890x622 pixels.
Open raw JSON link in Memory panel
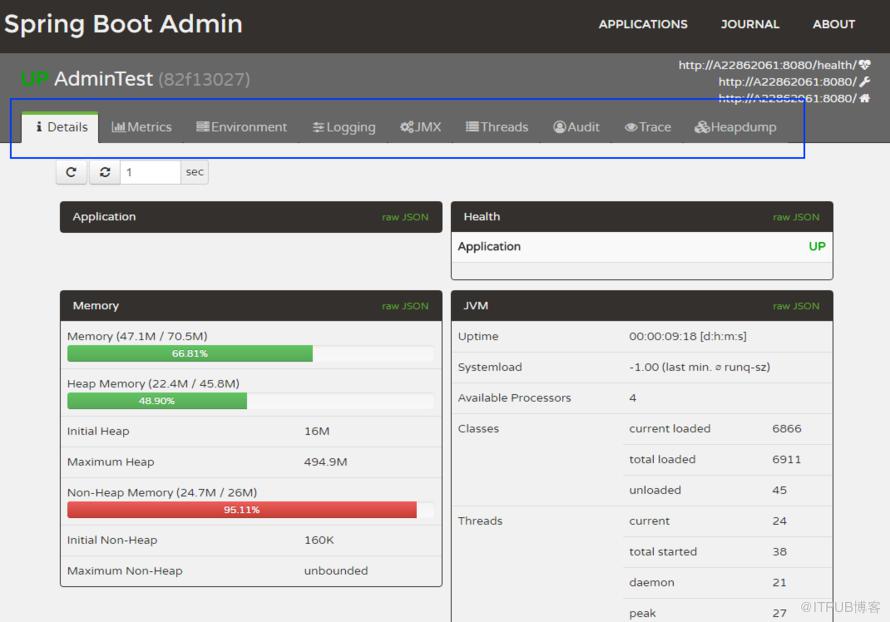405,306
